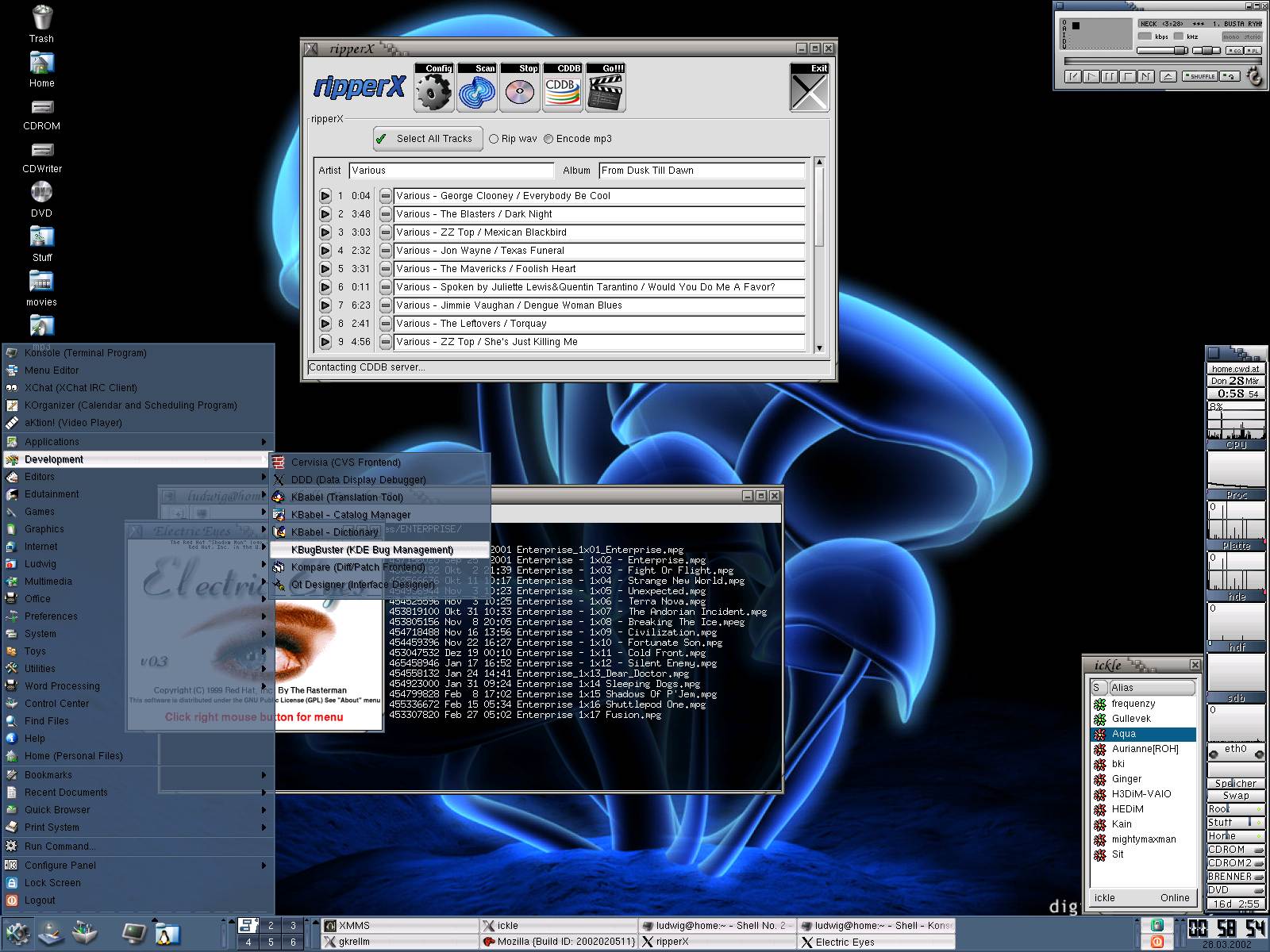Launch Qt Designer from the submenu

[379, 584]
